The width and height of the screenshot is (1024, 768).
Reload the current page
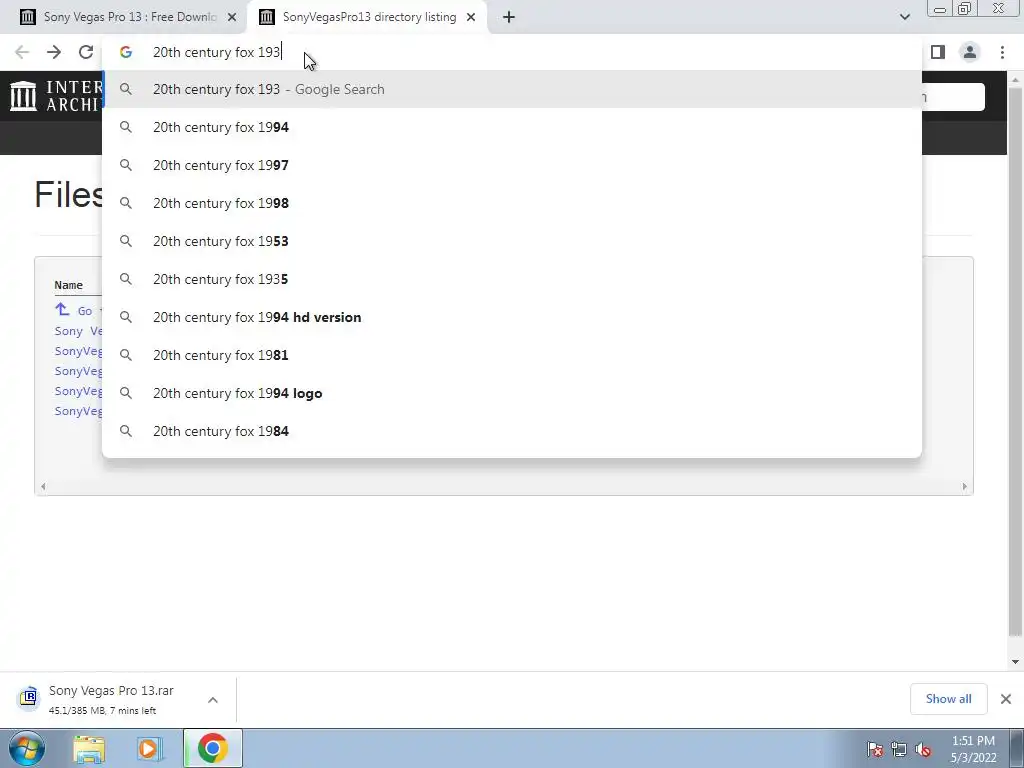tap(86, 52)
